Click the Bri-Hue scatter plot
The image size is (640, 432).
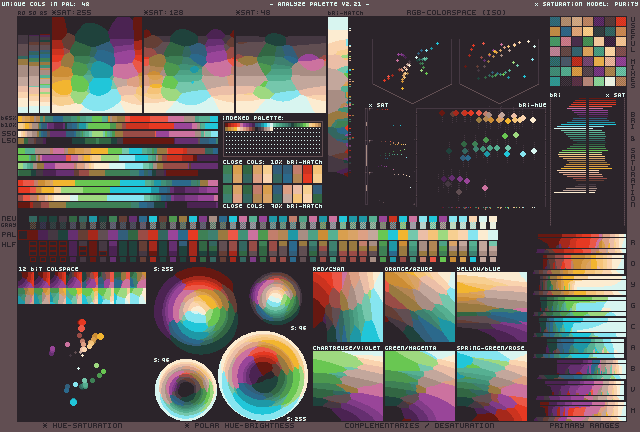tap(480, 150)
